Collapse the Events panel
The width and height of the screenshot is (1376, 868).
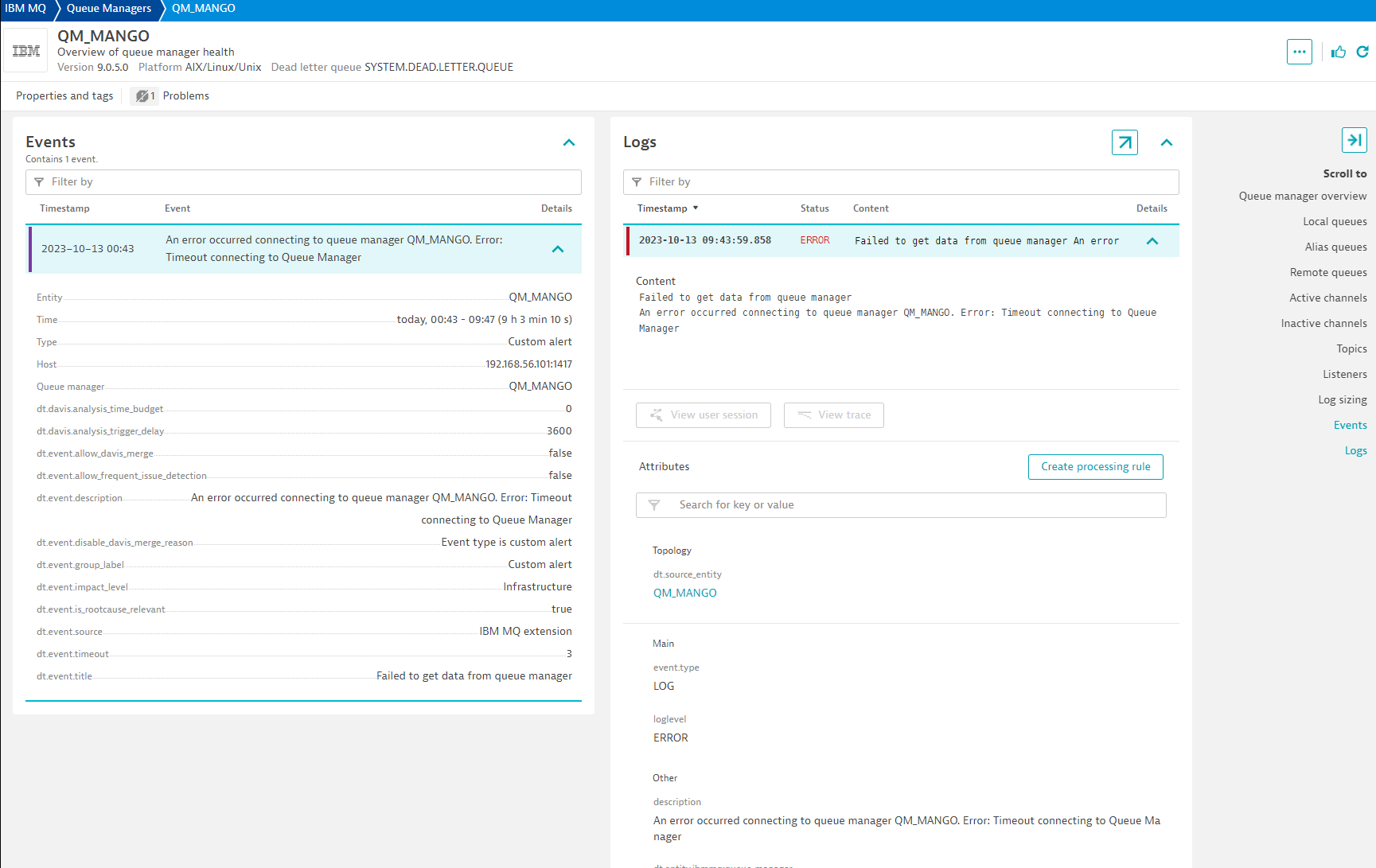569,142
